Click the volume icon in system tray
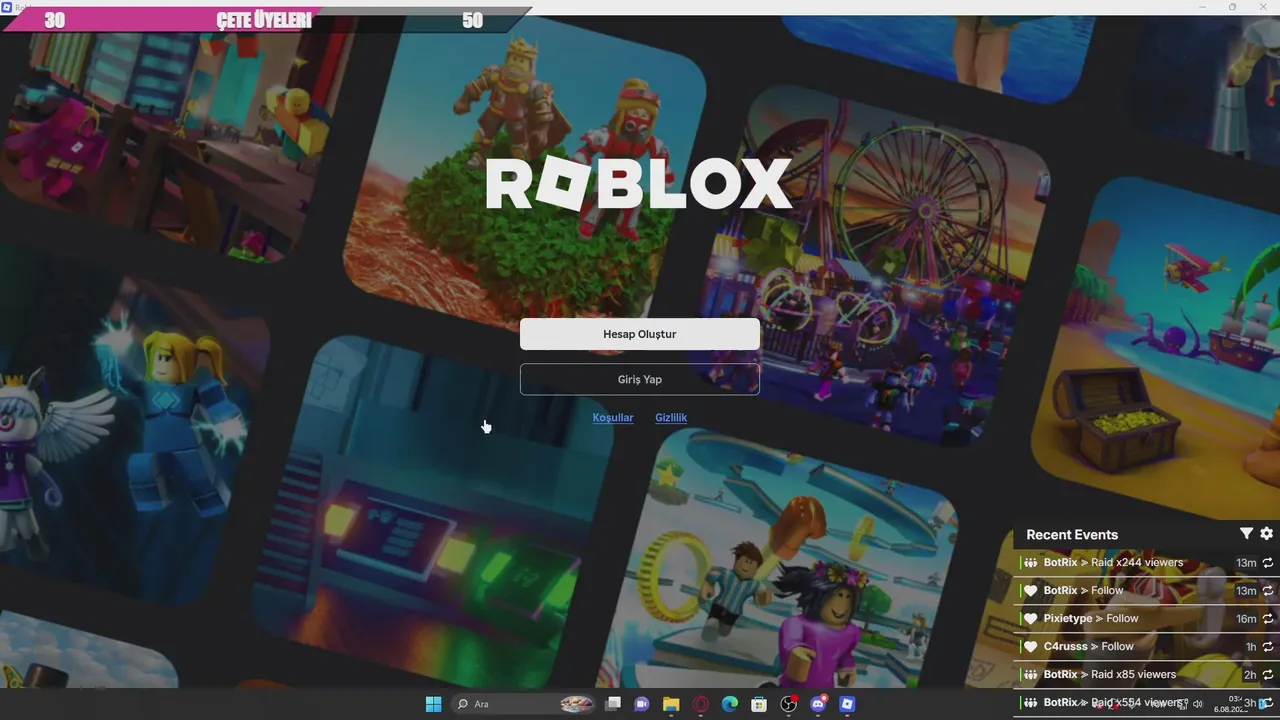This screenshot has width=1280, height=720. click(x=1198, y=704)
